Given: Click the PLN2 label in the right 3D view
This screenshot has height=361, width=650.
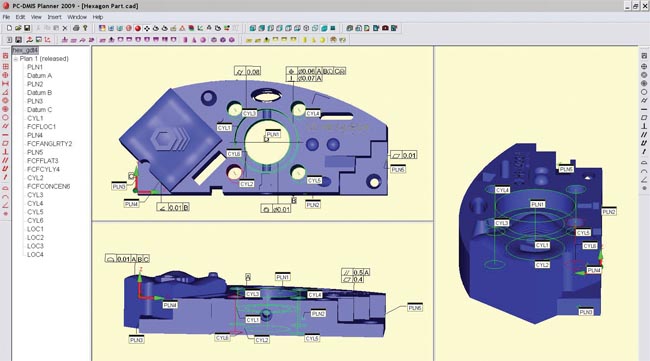Looking at the screenshot, I should click(609, 212).
